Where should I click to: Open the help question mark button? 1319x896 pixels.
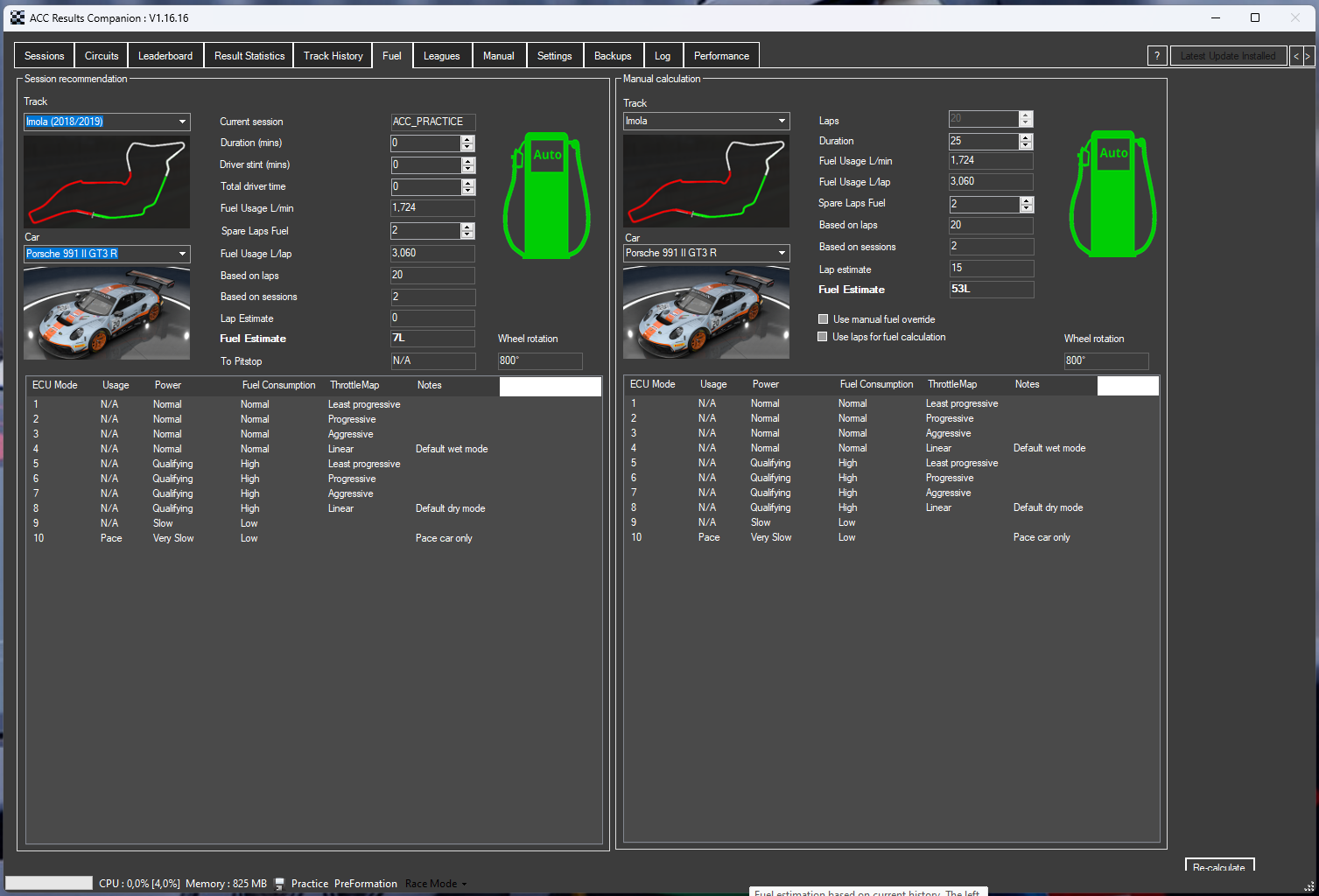[1157, 56]
